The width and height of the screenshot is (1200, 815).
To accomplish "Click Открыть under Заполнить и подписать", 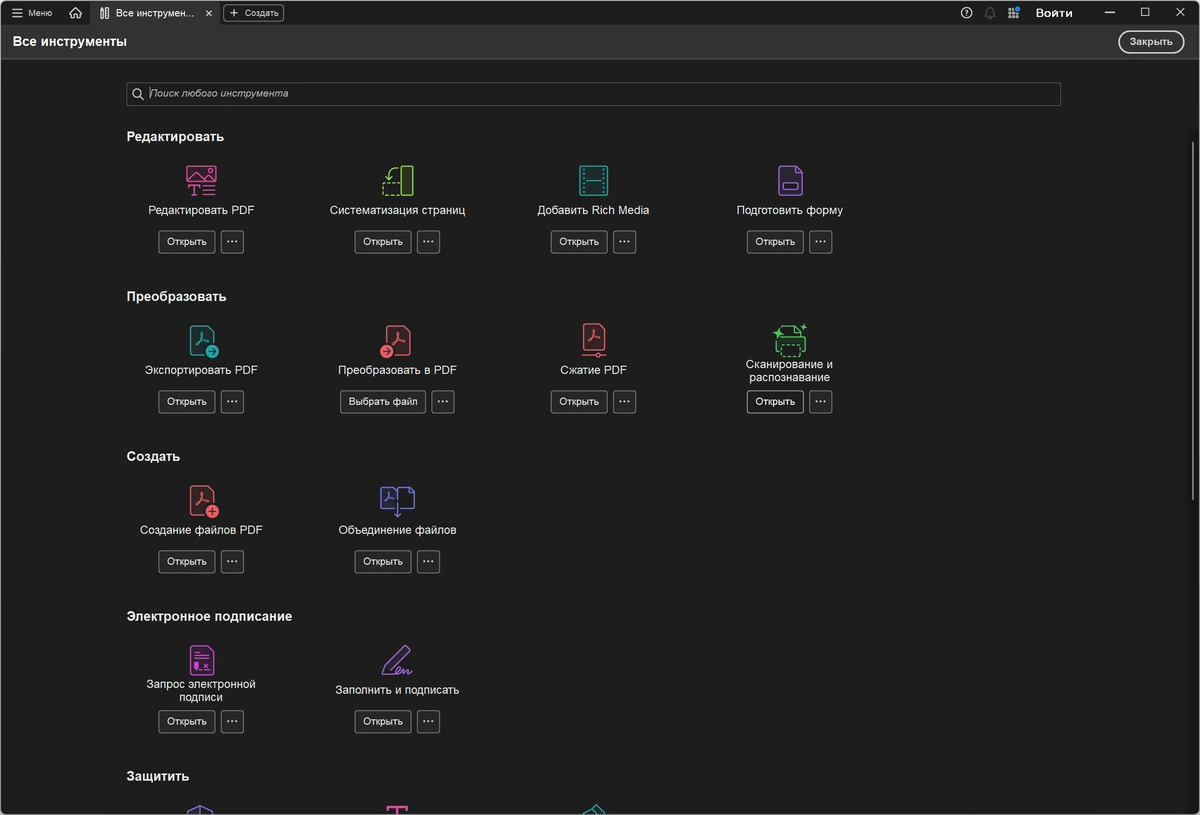I will click(x=383, y=722).
